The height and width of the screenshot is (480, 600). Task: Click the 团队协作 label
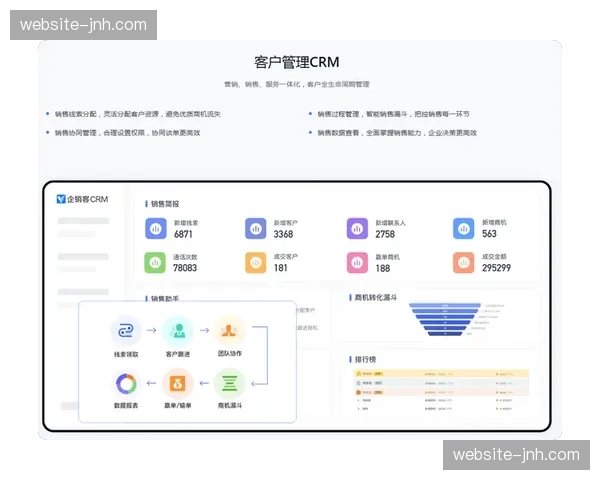[x=230, y=353]
